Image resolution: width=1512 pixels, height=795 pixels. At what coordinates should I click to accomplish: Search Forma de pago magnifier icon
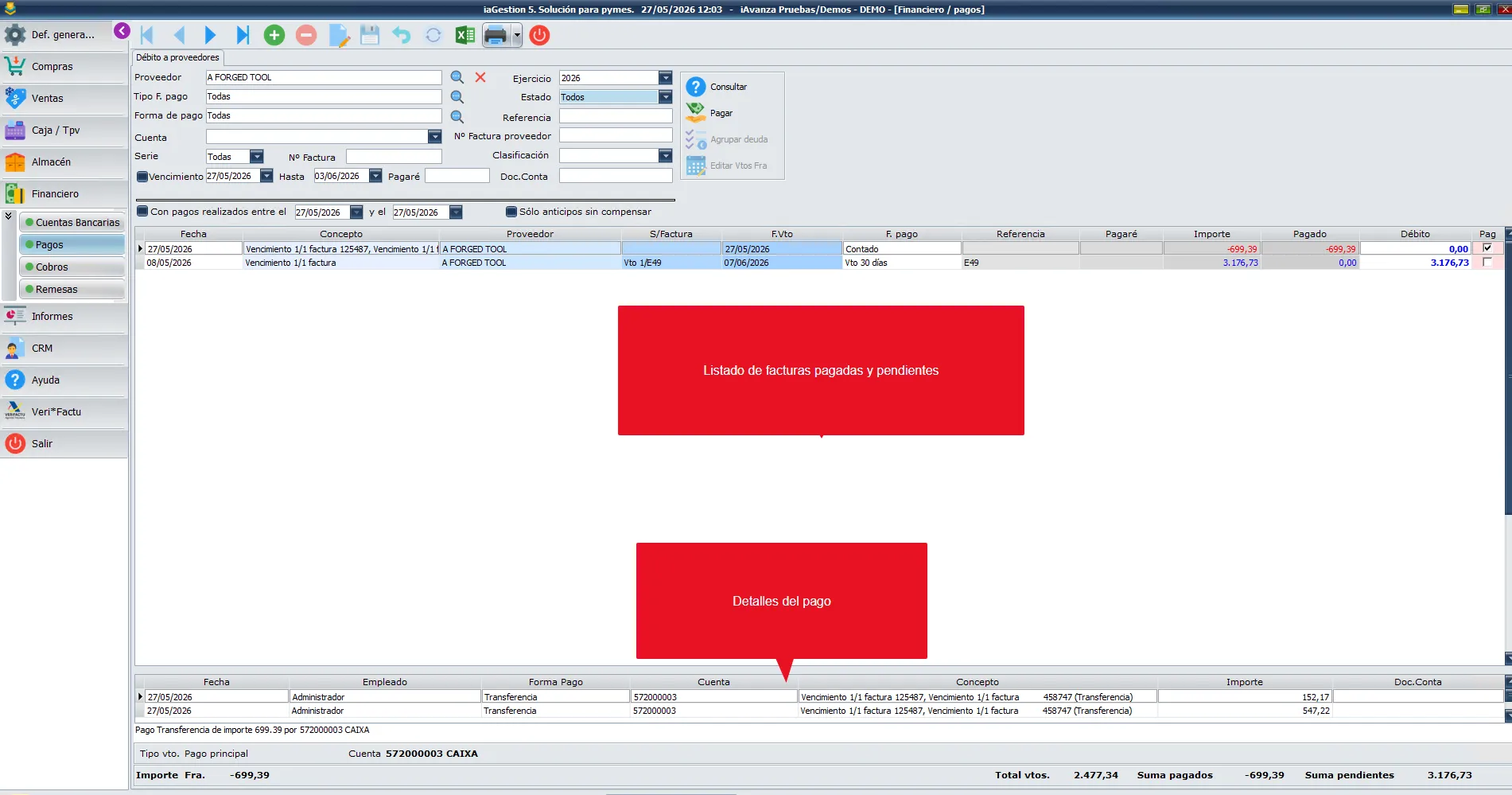click(x=457, y=116)
